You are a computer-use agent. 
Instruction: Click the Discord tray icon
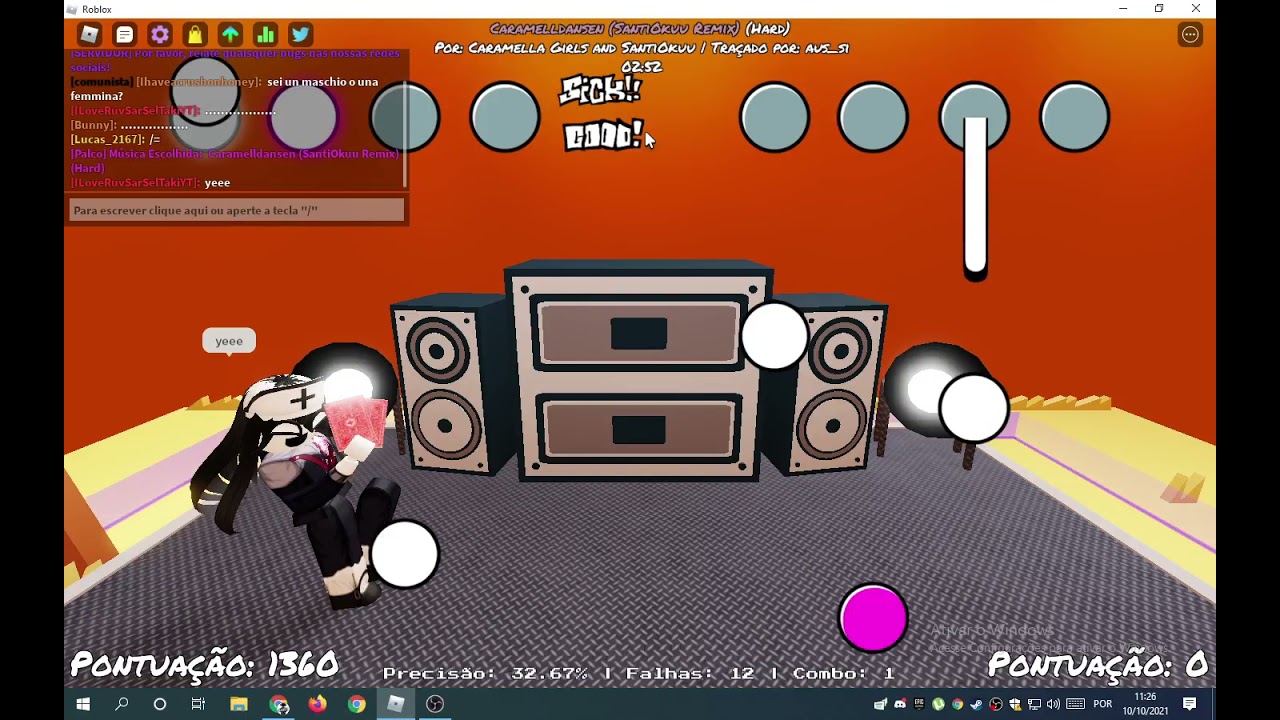[900, 704]
